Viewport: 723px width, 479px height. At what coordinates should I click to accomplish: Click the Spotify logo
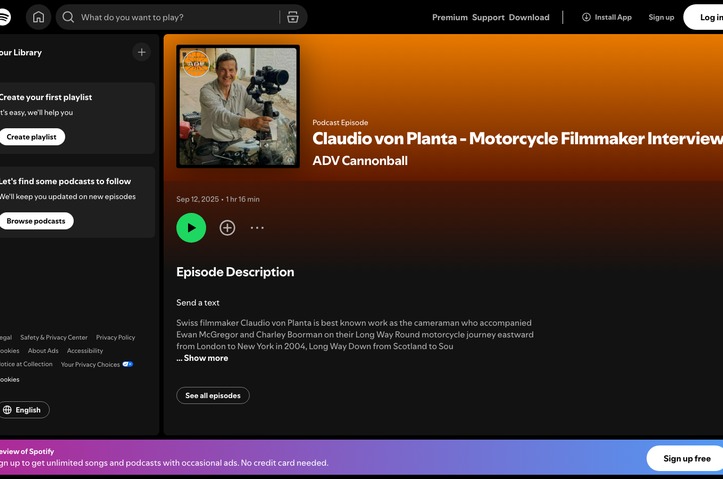pyautogui.click(x=5, y=17)
